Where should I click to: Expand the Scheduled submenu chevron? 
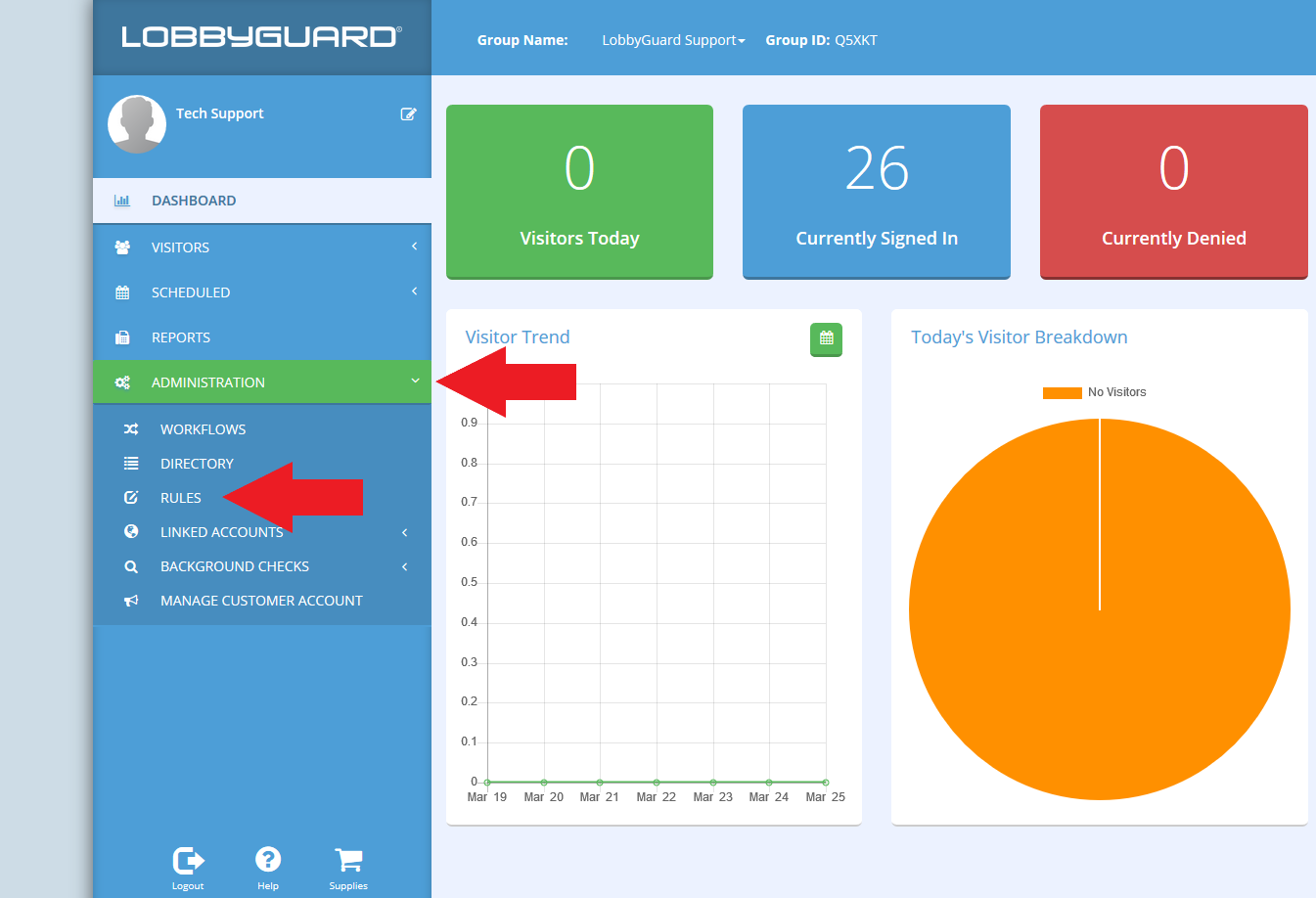(x=415, y=292)
